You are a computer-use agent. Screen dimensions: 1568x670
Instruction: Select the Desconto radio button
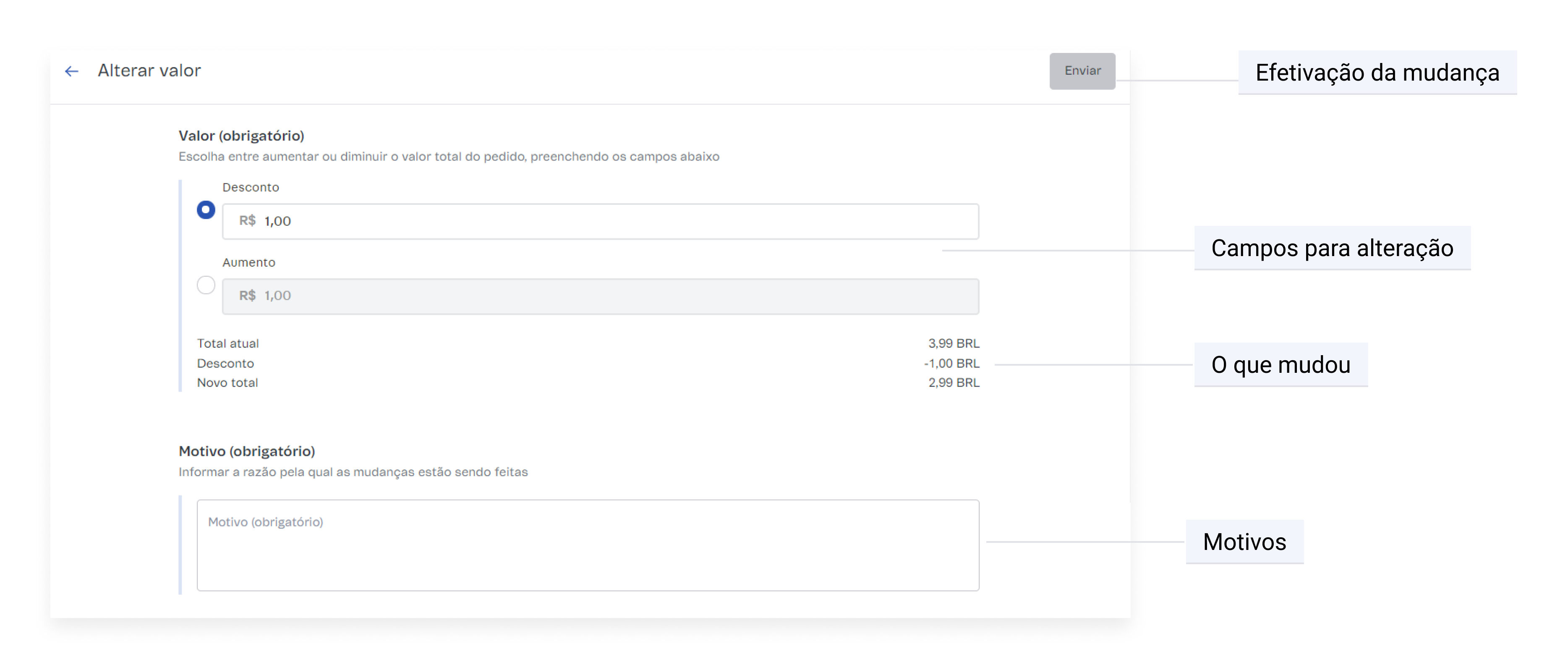[x=206, y=210]
